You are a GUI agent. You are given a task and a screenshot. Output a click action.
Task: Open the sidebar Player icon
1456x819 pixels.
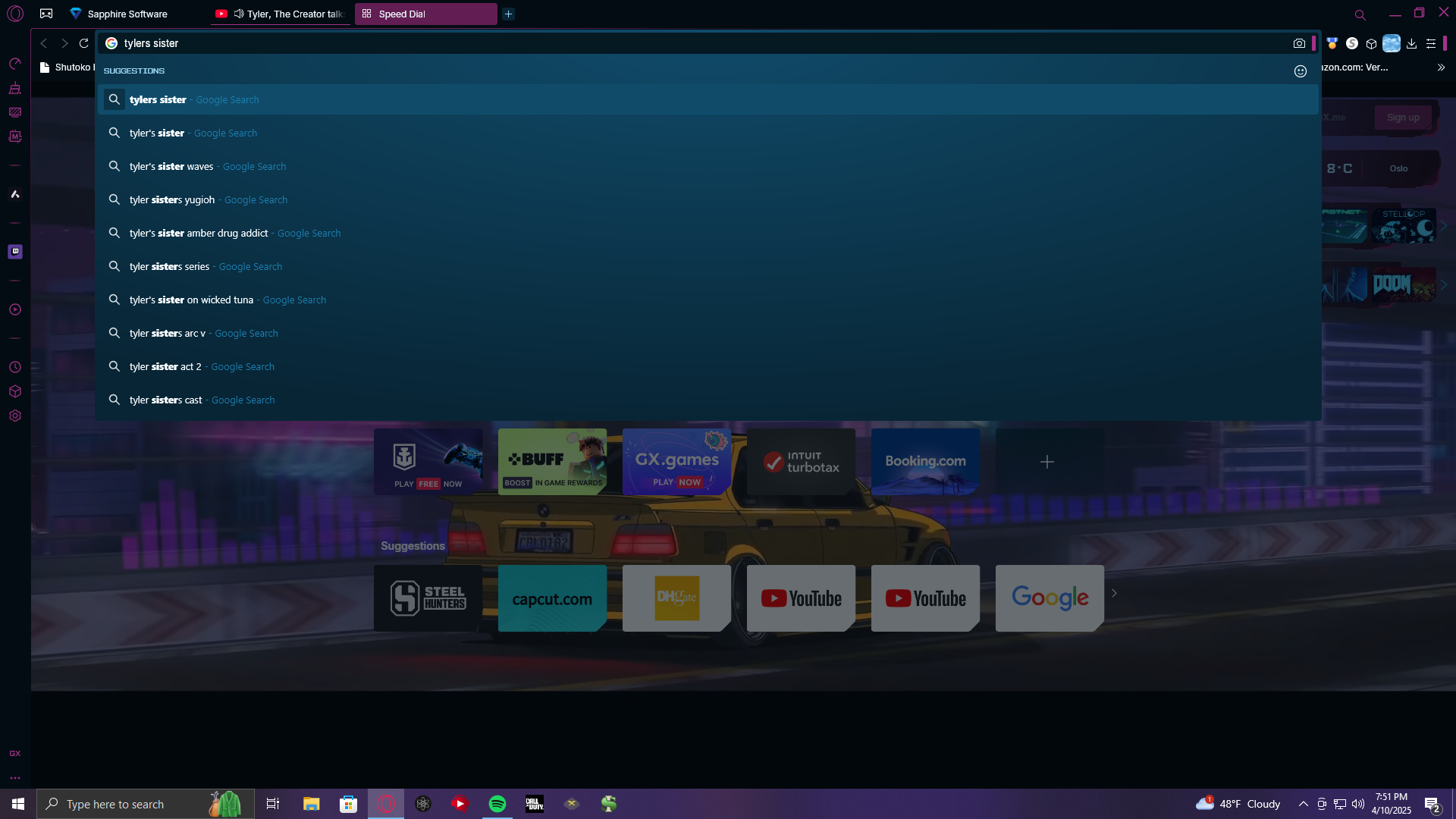(14, 309)
